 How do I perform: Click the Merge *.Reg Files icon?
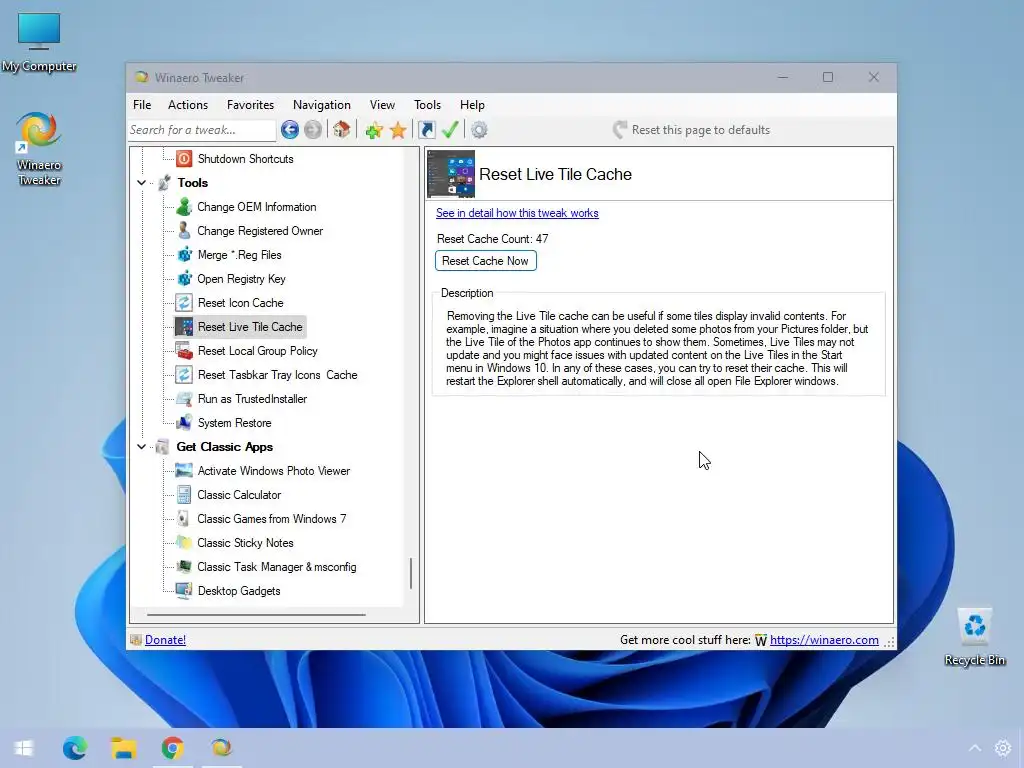[x=184, y=255]
